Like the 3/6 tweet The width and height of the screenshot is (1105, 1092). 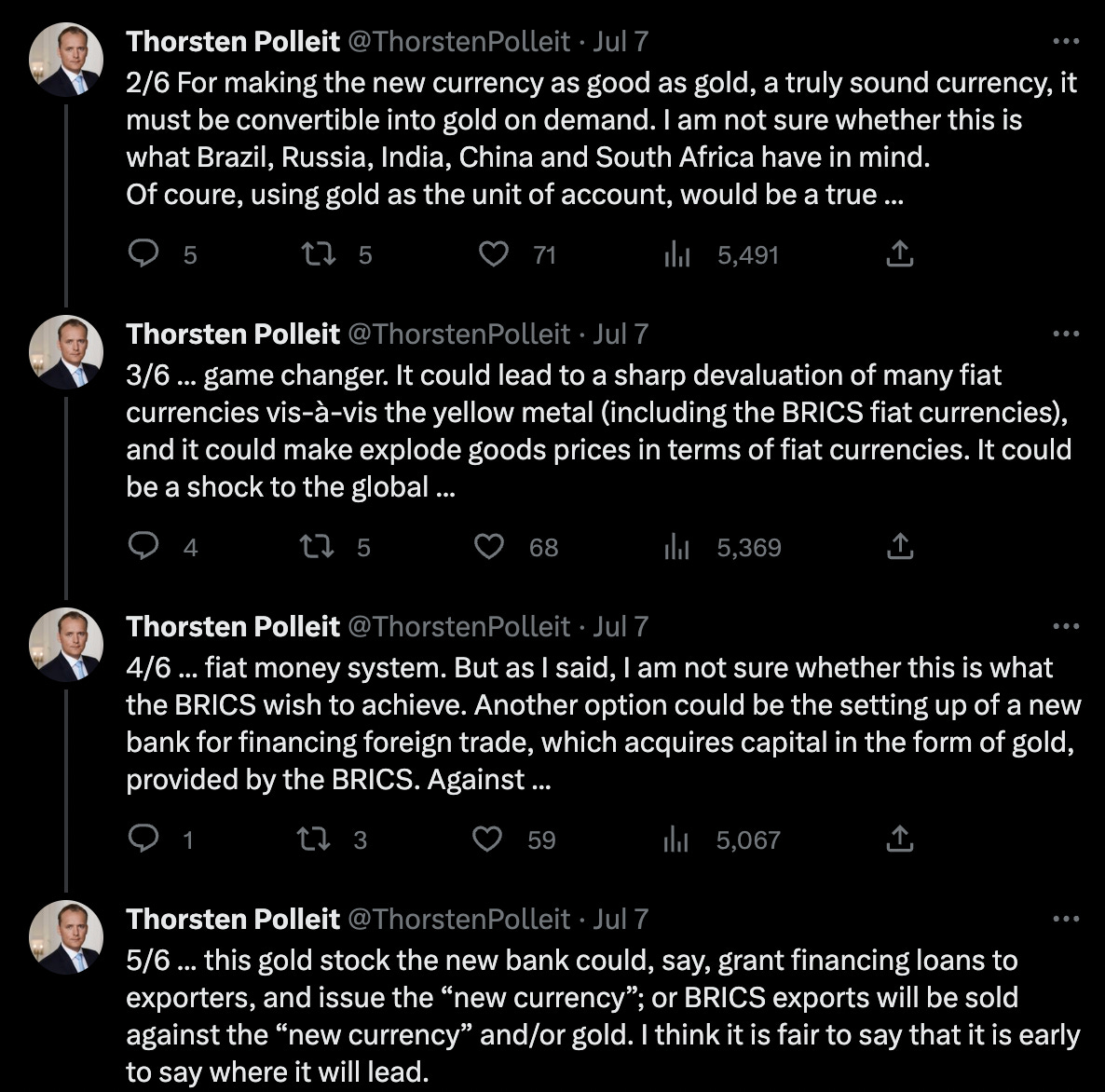click(490, 546)
